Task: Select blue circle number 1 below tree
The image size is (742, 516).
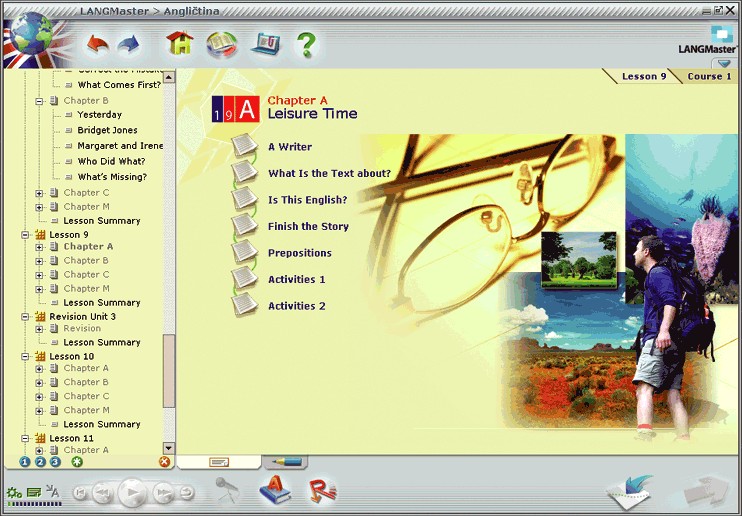Action: pyautogui.click(x=25, y=462)
